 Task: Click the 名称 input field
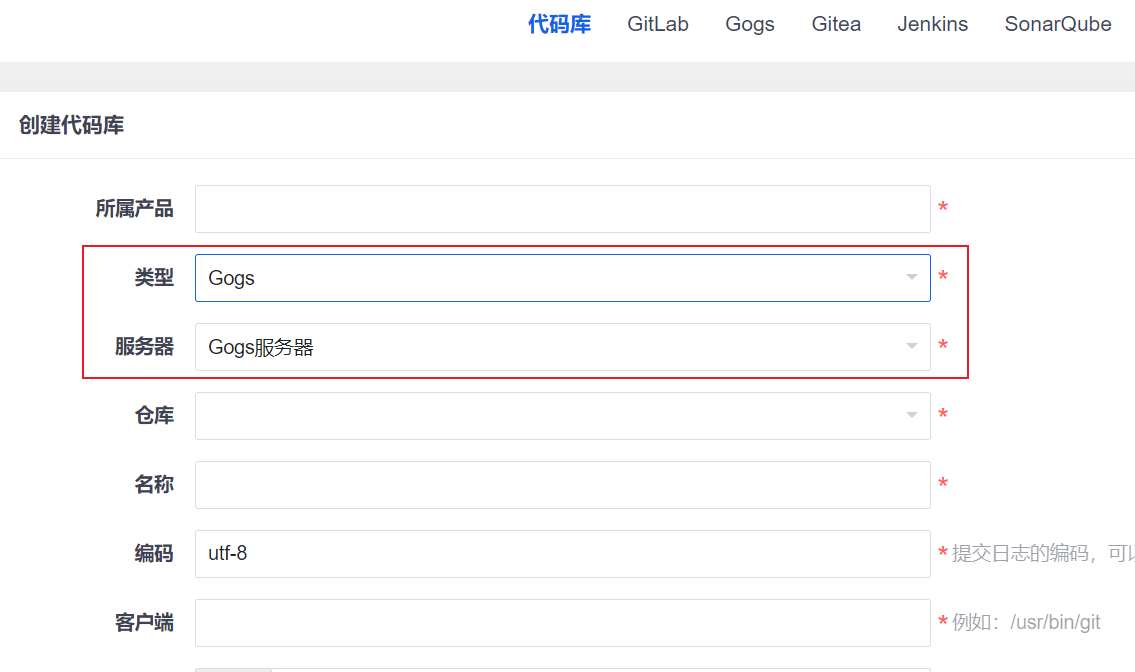coord(562,484)
